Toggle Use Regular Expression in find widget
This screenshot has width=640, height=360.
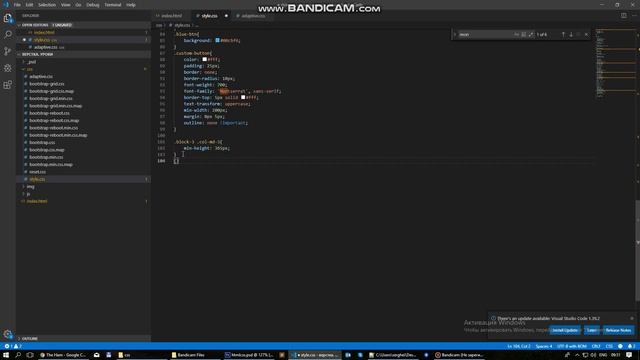(x=531, y=35)
